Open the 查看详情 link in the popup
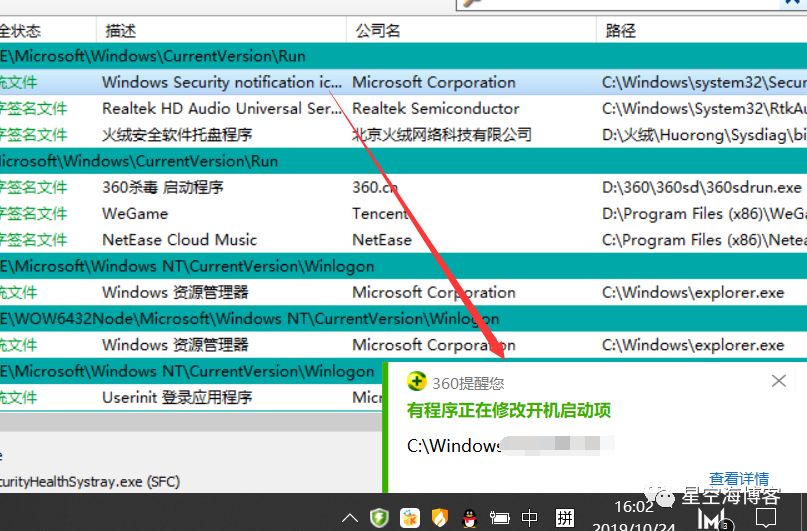This screenshot has width=807, height=531. (739, 479)
